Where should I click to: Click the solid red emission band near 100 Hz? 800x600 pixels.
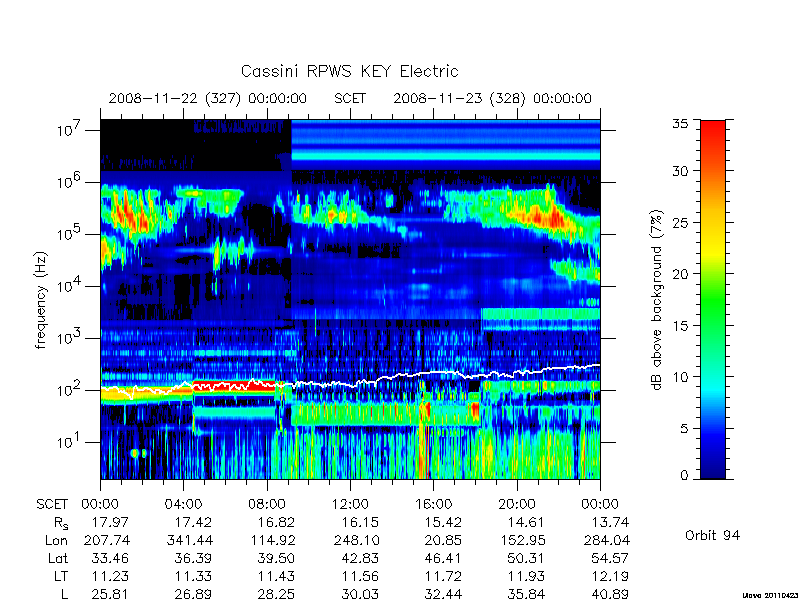point(234,386)
